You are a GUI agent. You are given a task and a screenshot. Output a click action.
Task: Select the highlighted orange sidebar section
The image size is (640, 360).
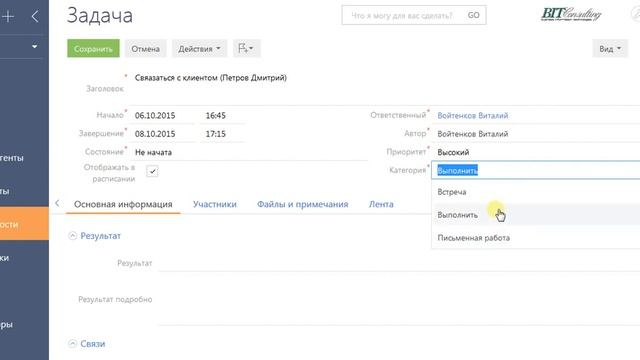[x=24, y=224]
